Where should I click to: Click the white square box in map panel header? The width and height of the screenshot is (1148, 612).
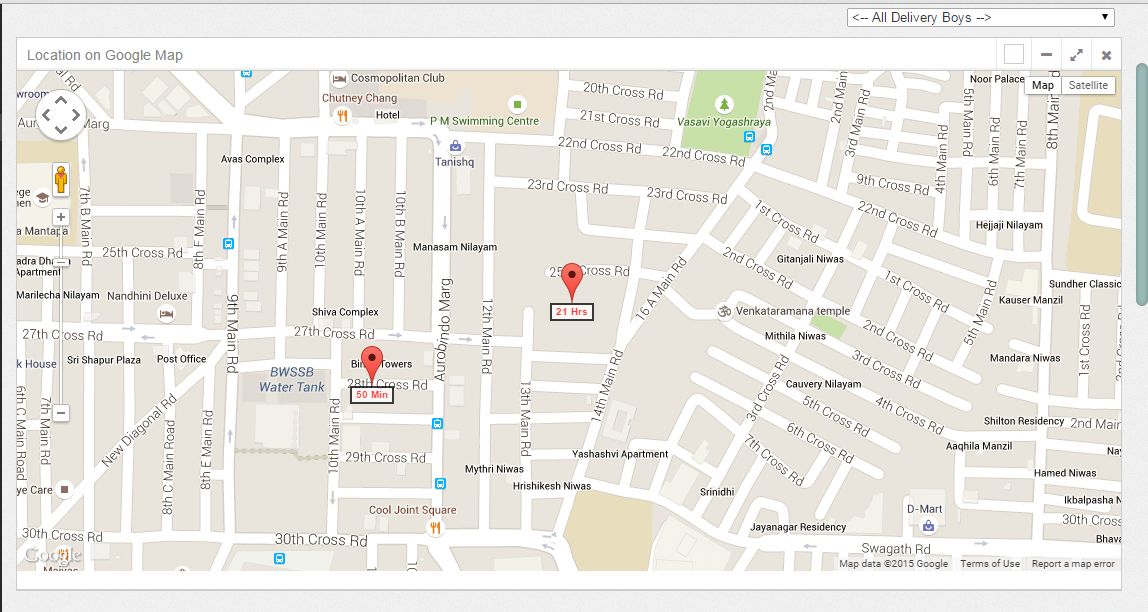click(x=1014, y=55)
